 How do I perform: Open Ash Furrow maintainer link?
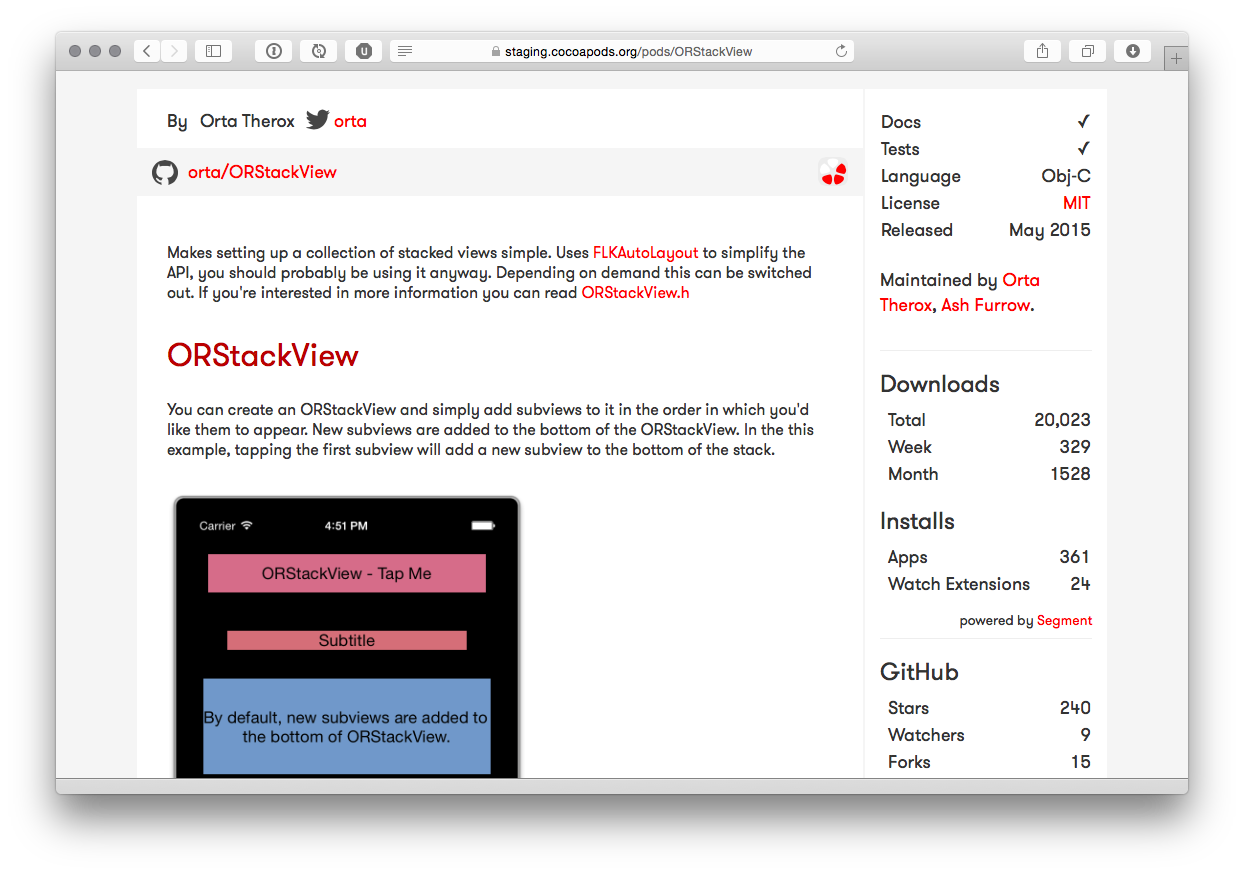[985, 305]
